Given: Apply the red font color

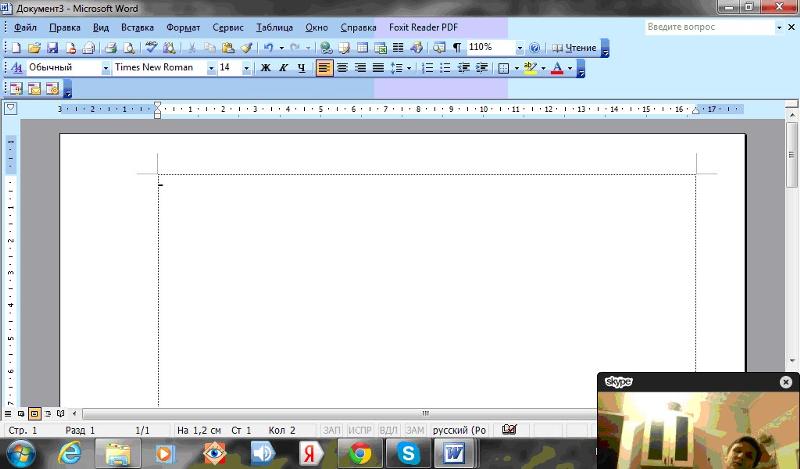Looking at the screenshot, I should point(557,67).
